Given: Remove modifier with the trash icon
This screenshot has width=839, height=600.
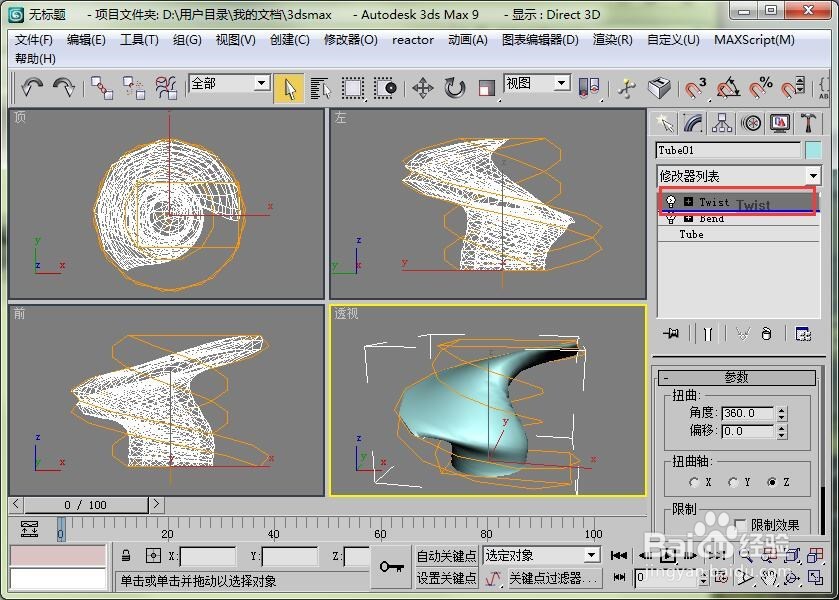Looking at the screenshot, I should 766,332.
